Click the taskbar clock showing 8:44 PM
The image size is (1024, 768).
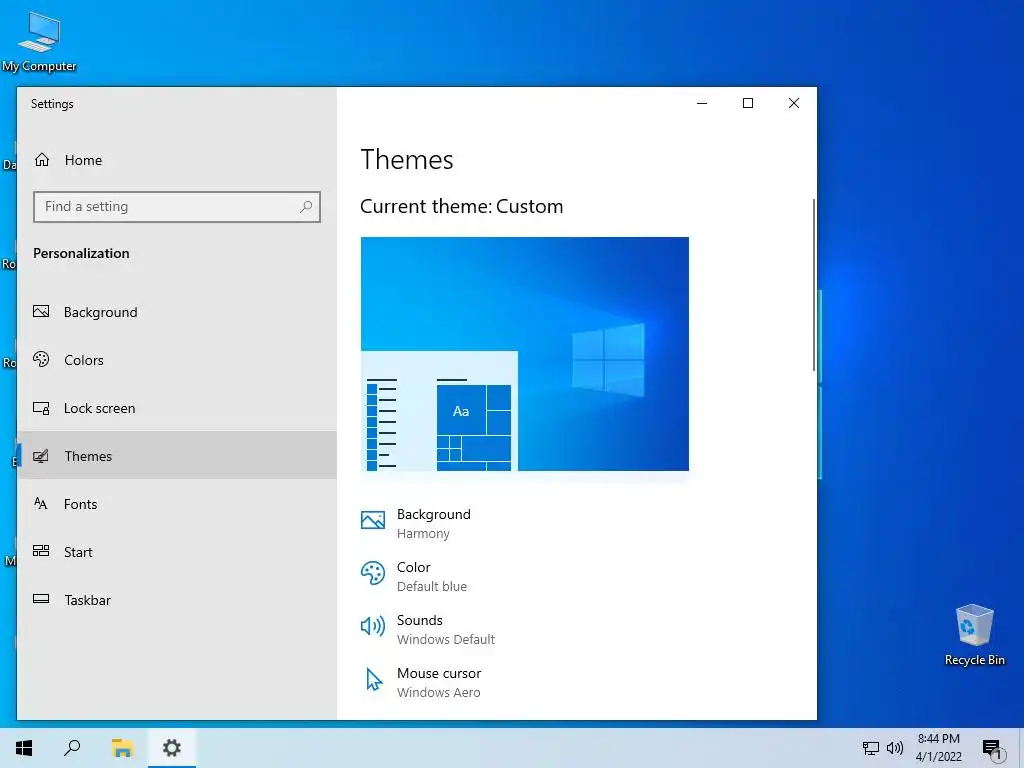click(x=938, y=748)
